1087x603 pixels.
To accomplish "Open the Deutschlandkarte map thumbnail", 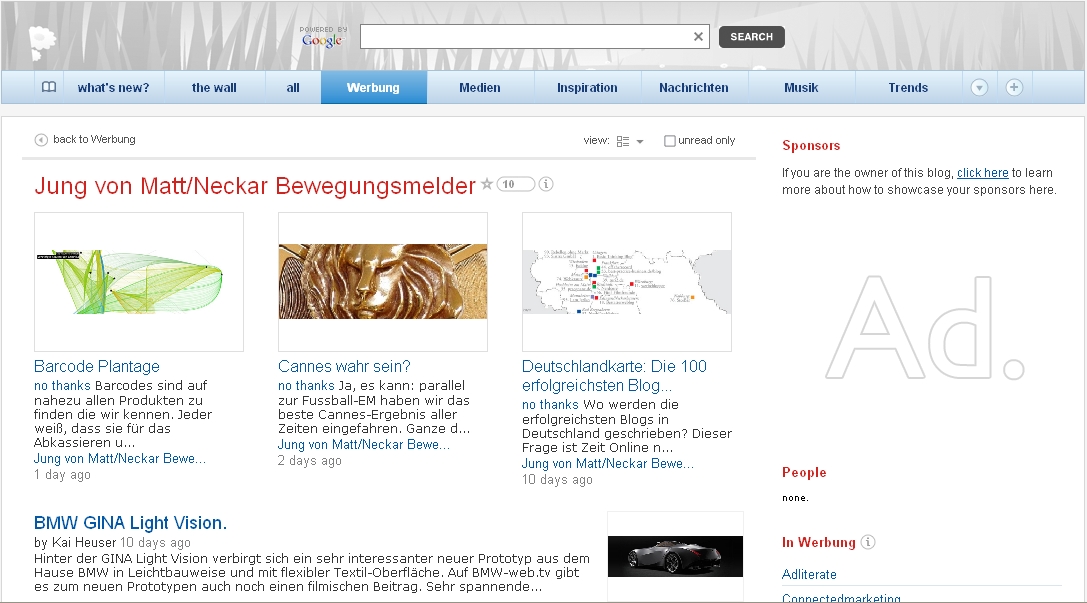I will pos(627,282).
